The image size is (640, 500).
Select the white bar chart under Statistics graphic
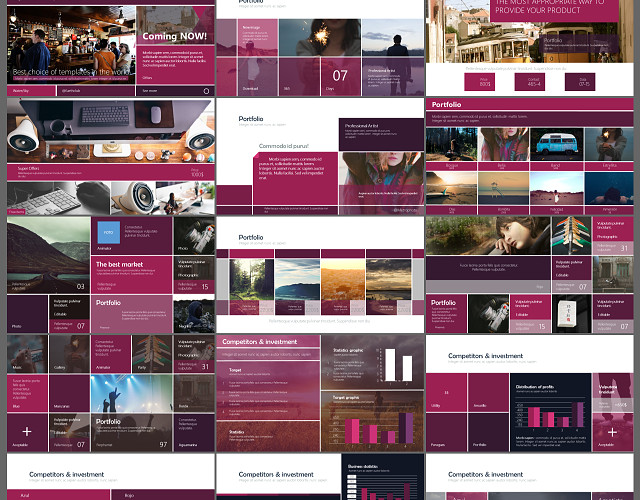[399, 365]
